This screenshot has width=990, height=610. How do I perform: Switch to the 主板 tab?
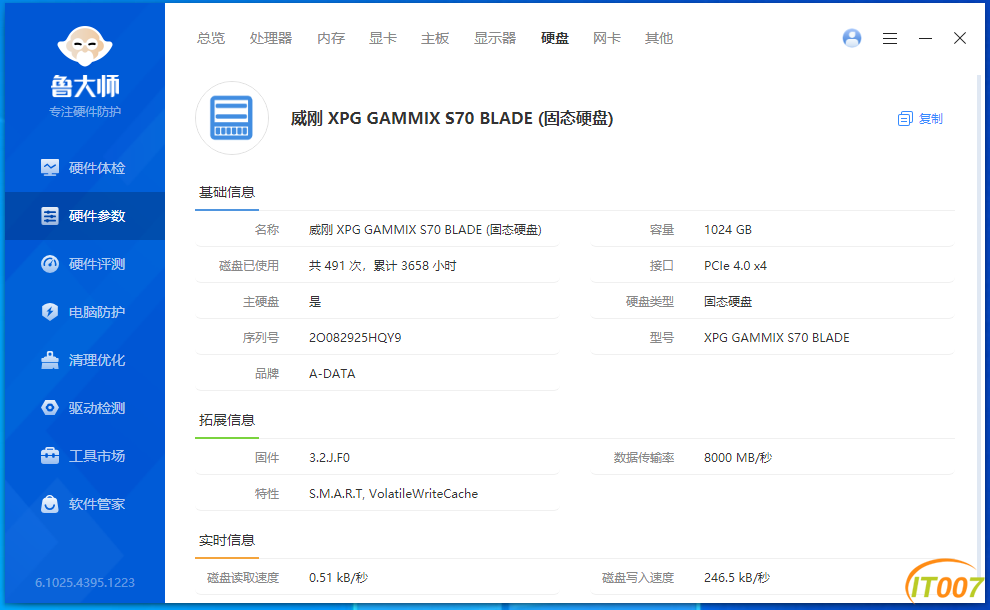[x=435, y=39]
